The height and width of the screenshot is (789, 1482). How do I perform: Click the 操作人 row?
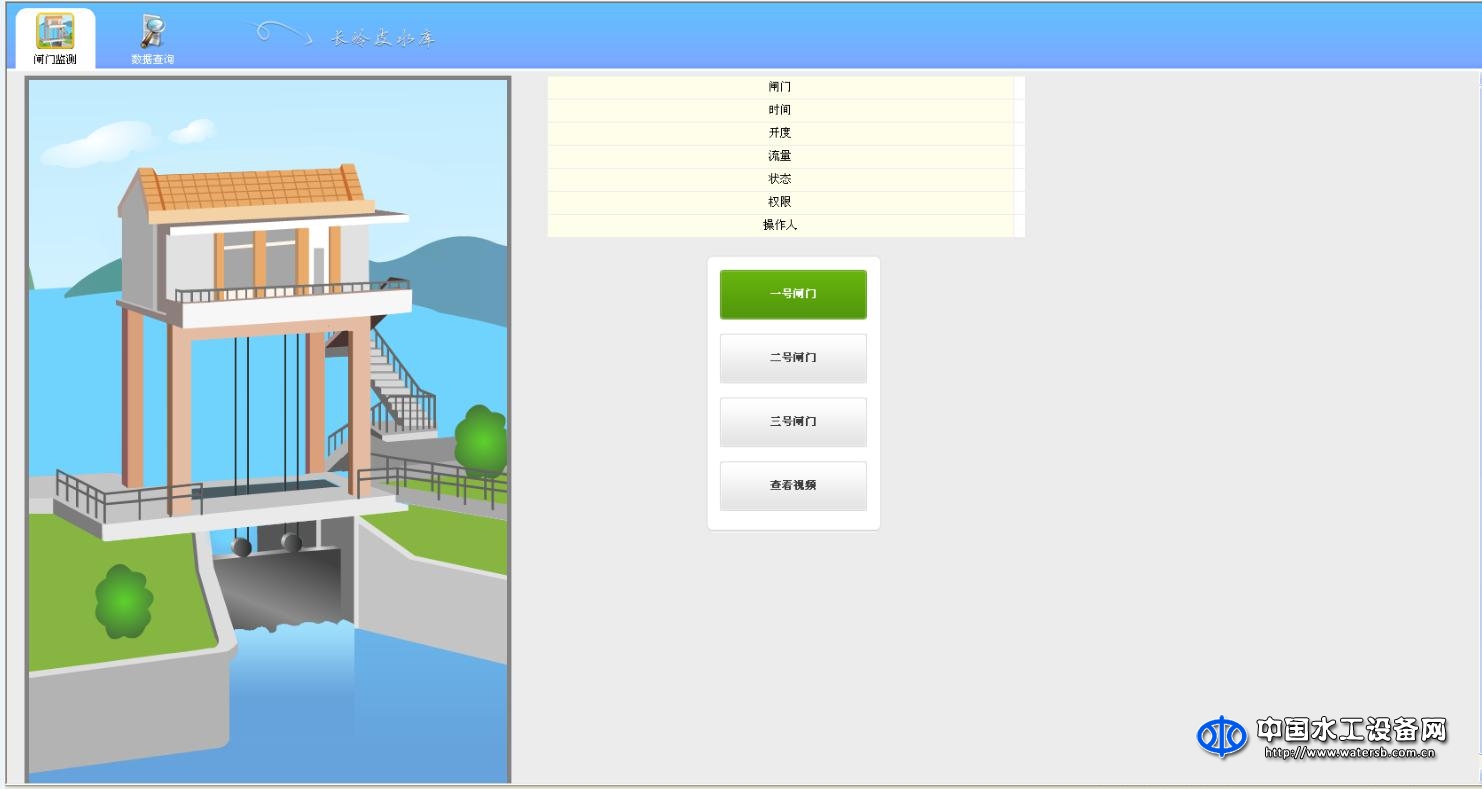pos(780,225)
